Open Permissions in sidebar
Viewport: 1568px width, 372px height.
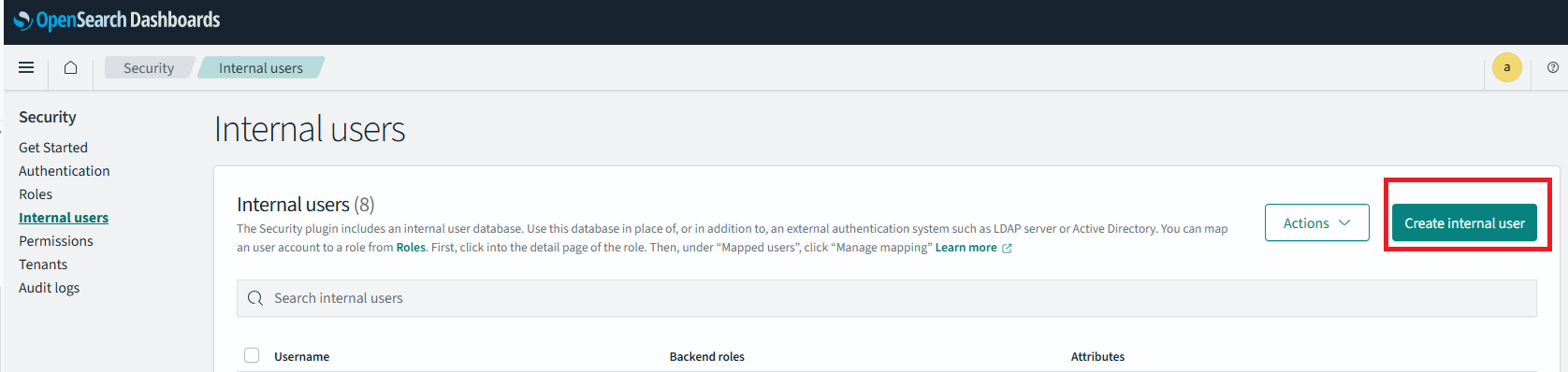click(x=56, y=241)
